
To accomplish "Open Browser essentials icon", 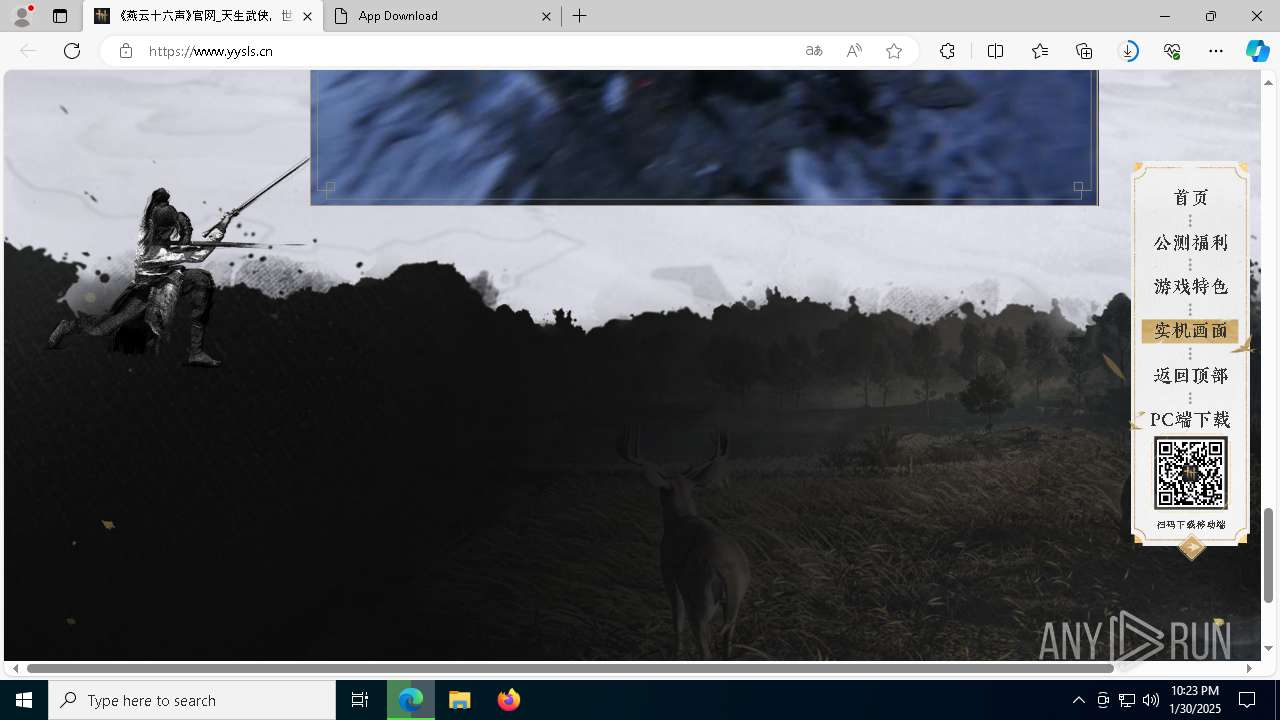I will pos(1172,51).
